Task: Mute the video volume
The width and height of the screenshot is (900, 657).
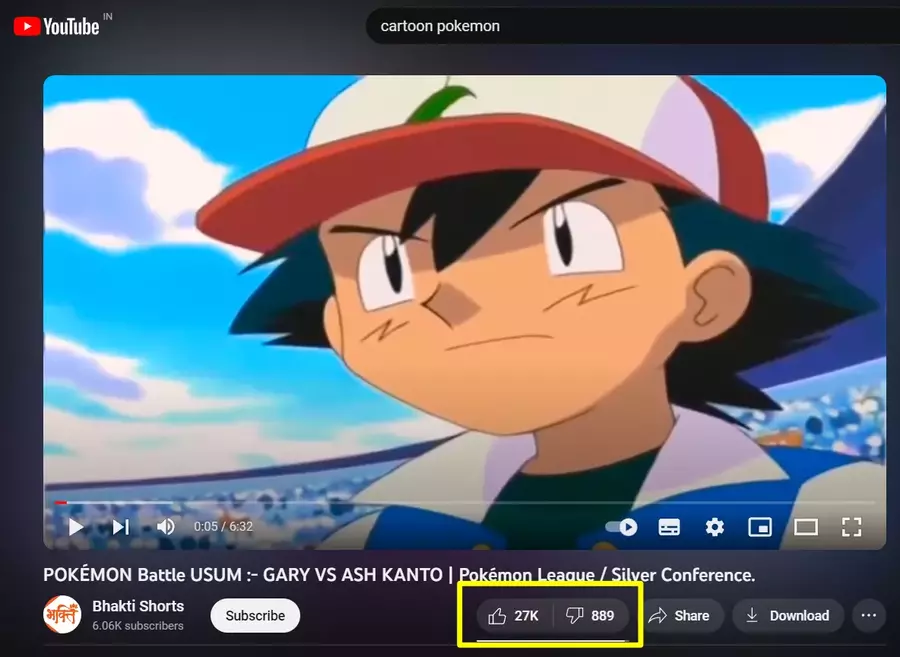Action: [165, 526]
